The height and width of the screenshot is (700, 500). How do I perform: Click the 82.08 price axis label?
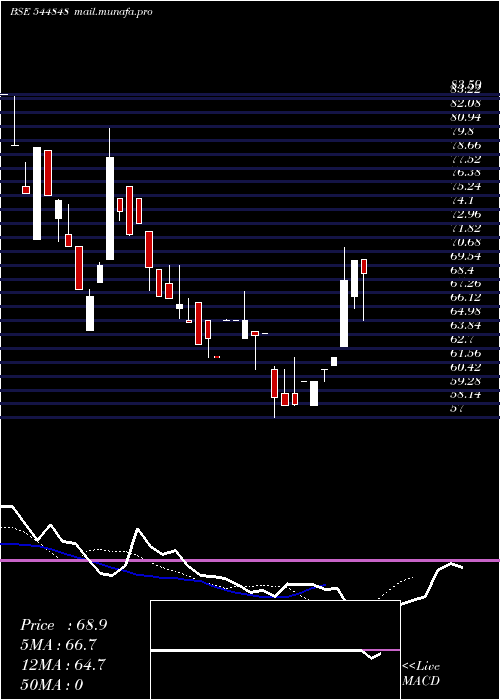click(x=466, y=104)
